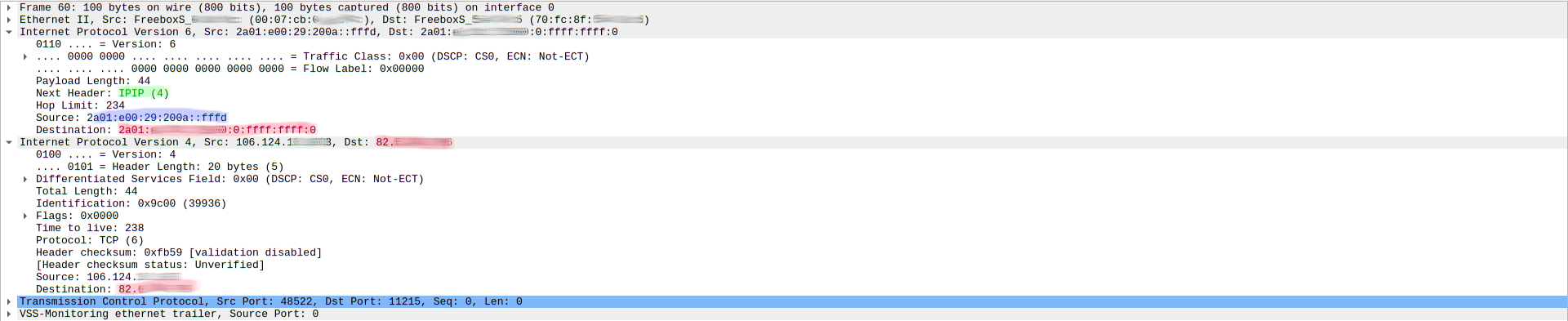Expand the Differentiated Services Field arrow
Viewport: 1568px width, 321px height.
(25, 179)
